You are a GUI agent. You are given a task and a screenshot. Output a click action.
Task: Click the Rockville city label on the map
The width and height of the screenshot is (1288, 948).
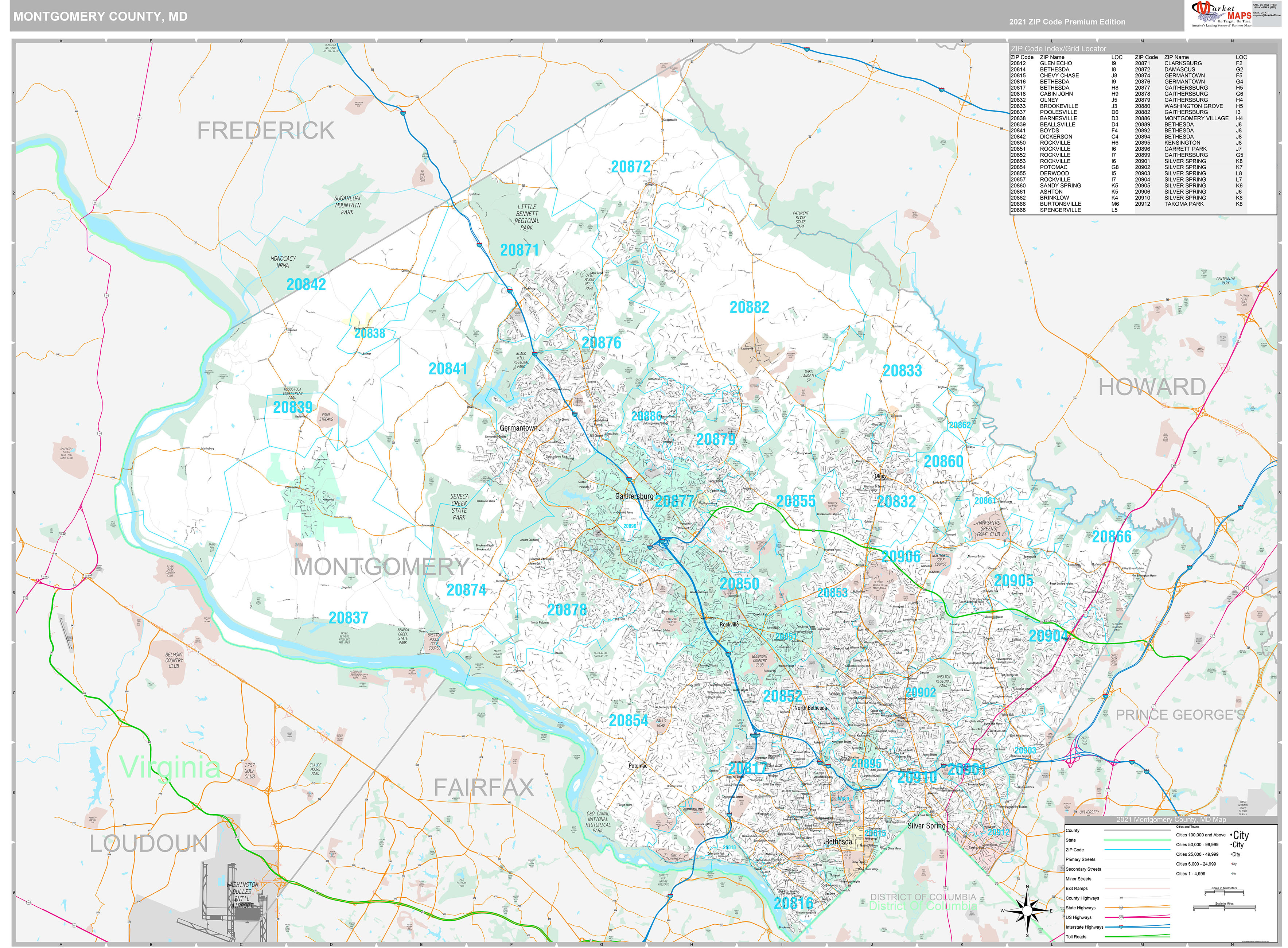pyautogui.click(x=729, y=624)
